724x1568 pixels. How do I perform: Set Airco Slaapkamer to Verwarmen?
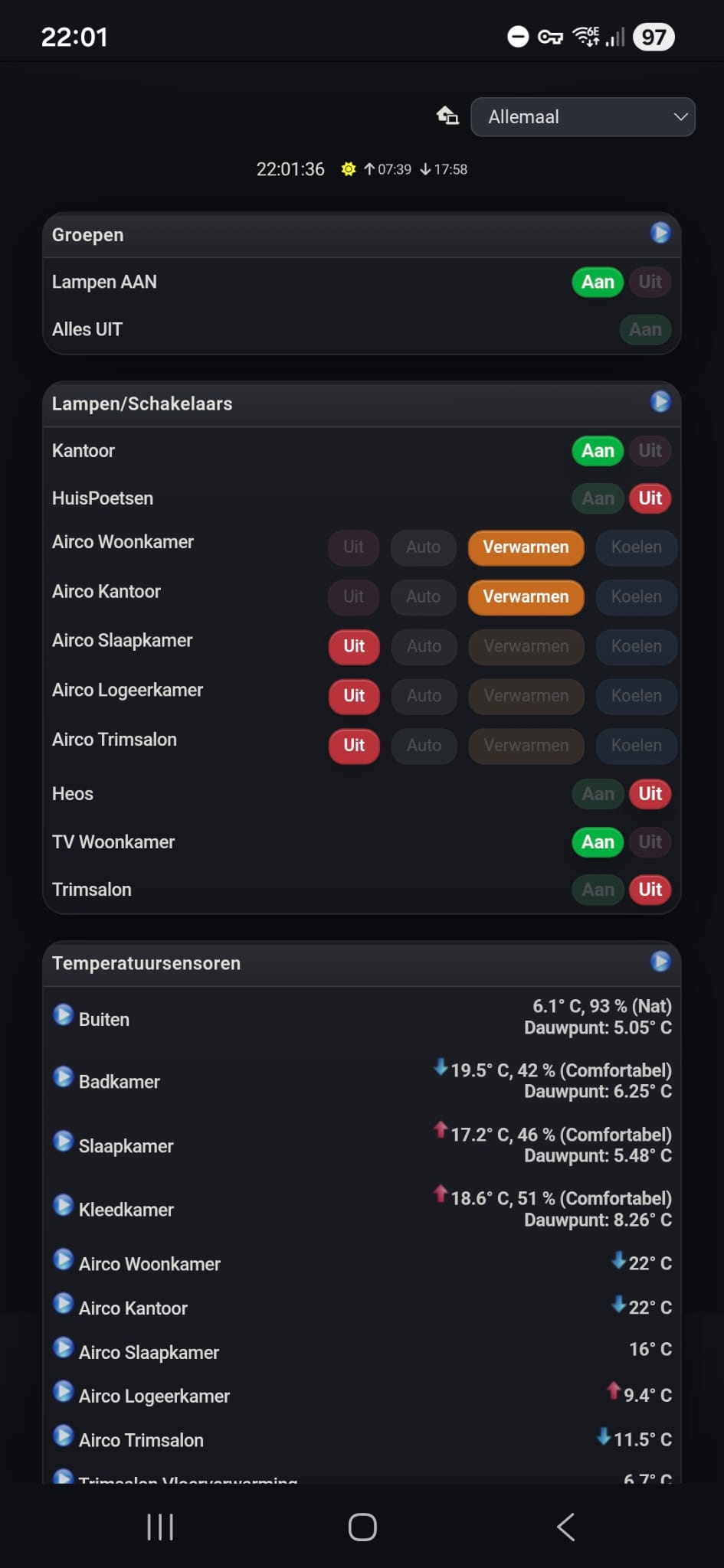[526, 646]
